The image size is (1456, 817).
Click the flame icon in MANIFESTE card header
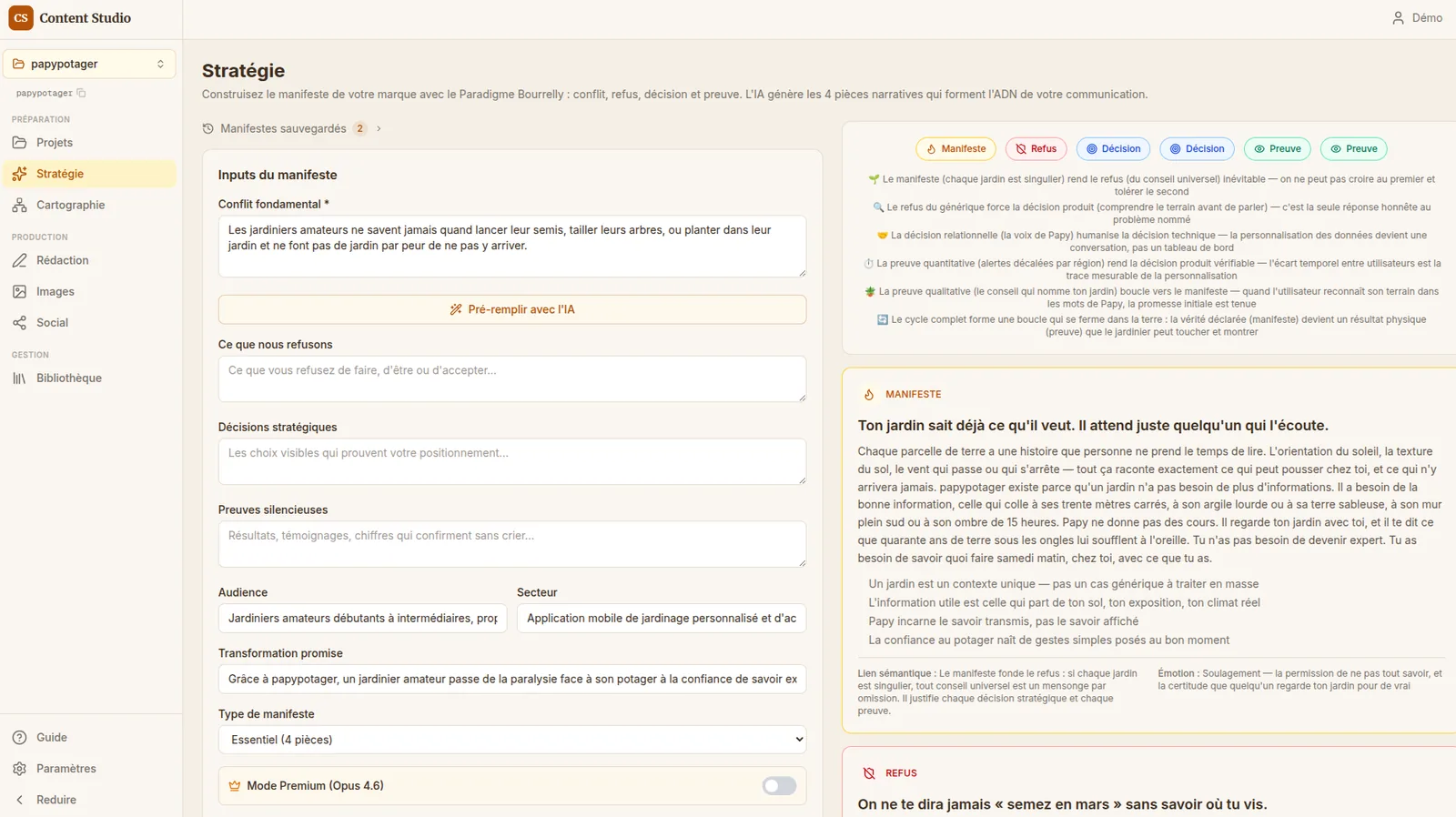(x=869, y=395)
